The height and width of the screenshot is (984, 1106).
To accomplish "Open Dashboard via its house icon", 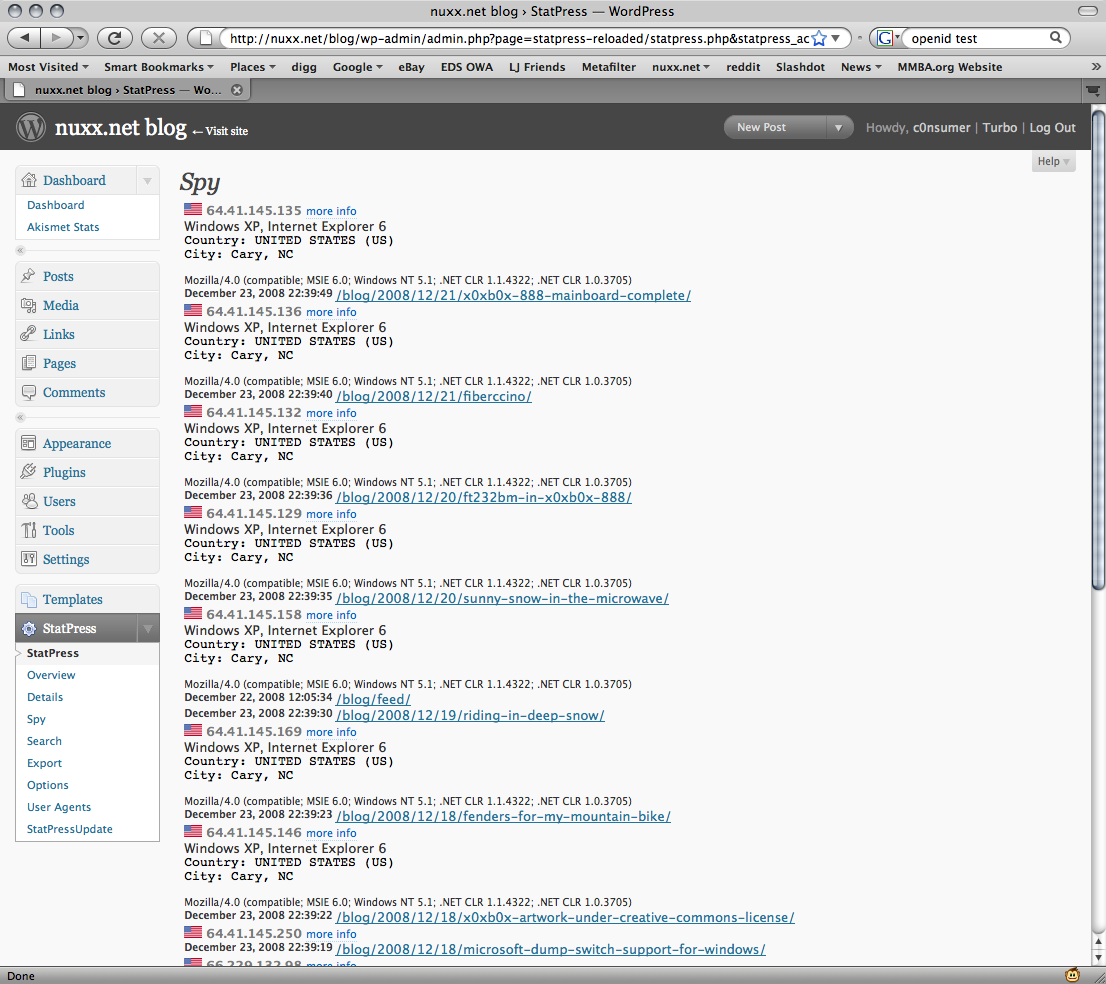I will [29, 180].
